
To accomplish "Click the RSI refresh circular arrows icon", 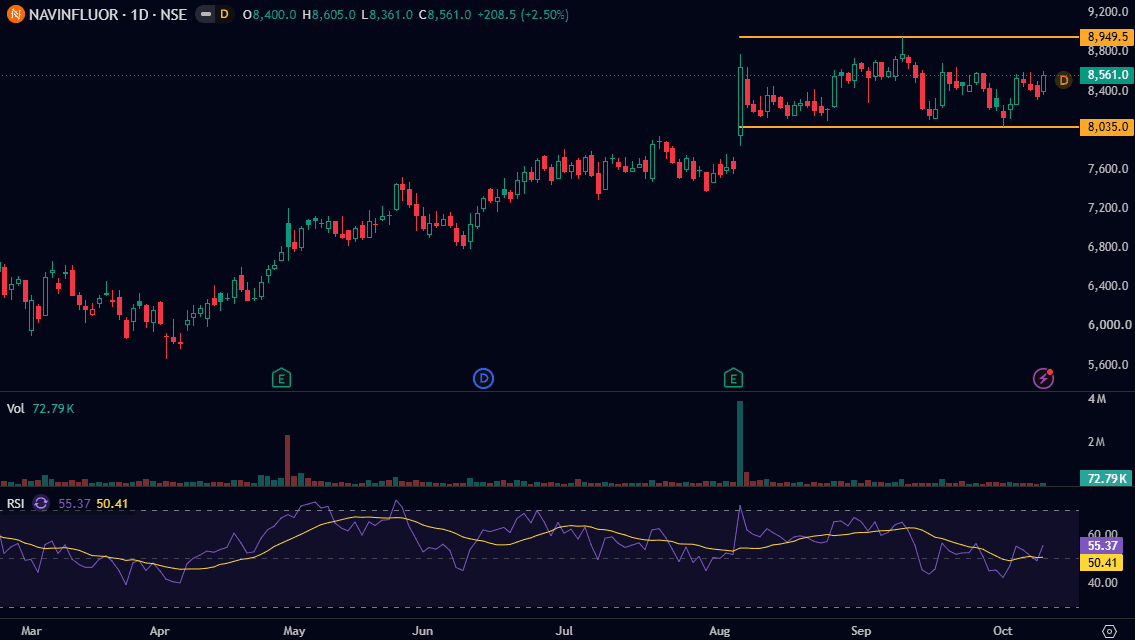I will (x=41, y=503).
